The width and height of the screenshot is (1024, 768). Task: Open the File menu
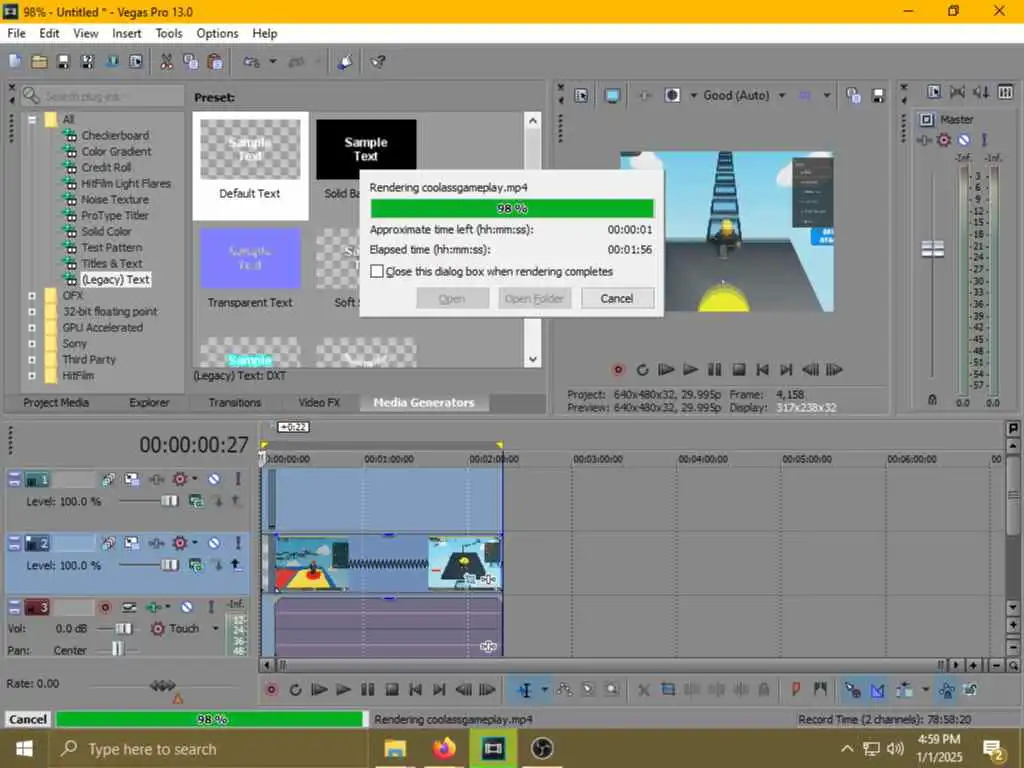16,33
